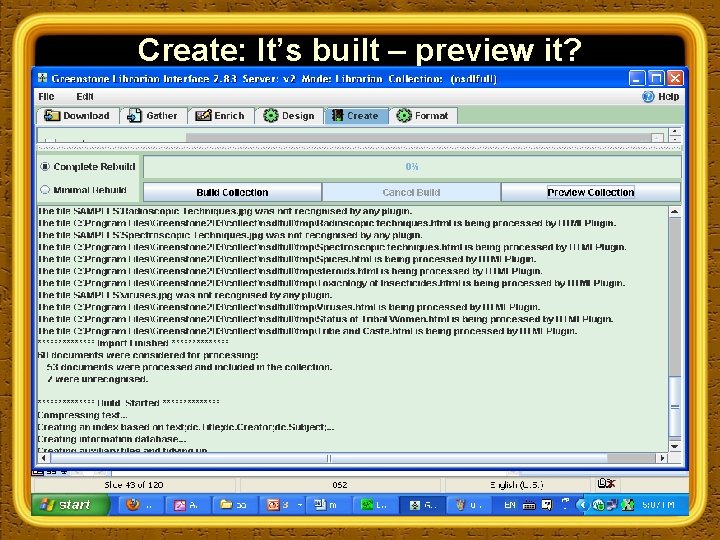Open the Edit menu
Screen dimensions: 720x540
pyautogui.click(x=85, y=97)
